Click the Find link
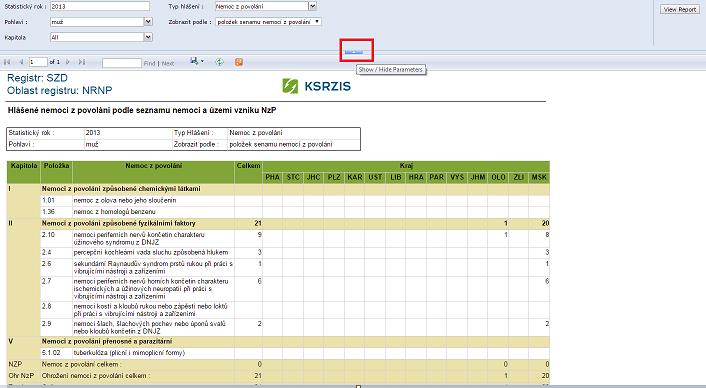Image resolution: width=706 pixels, height=388 pixels. (x=149, y=63)
